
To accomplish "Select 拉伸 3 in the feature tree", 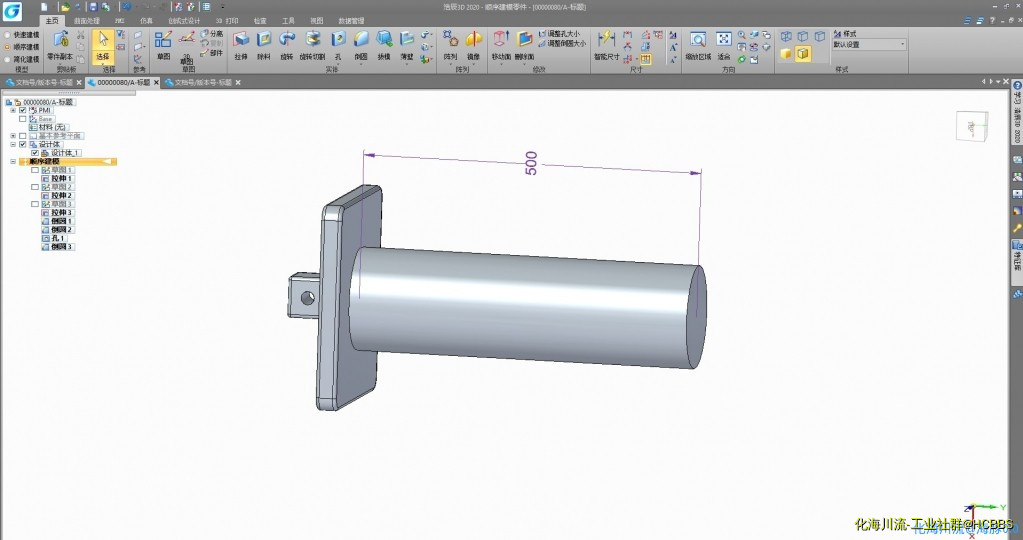I will click(x=60, y=213).
